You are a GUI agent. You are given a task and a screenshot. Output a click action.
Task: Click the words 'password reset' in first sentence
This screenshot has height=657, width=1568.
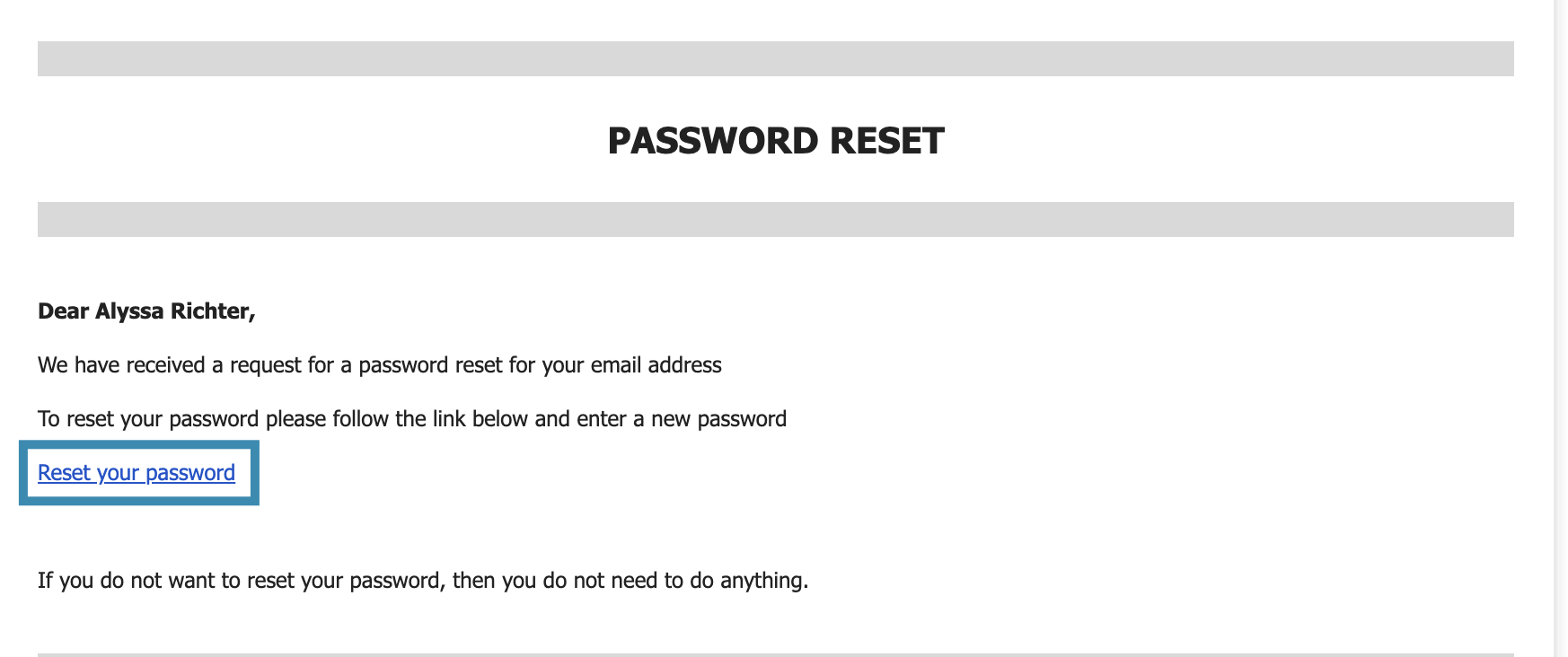click(x=427, y=365)
